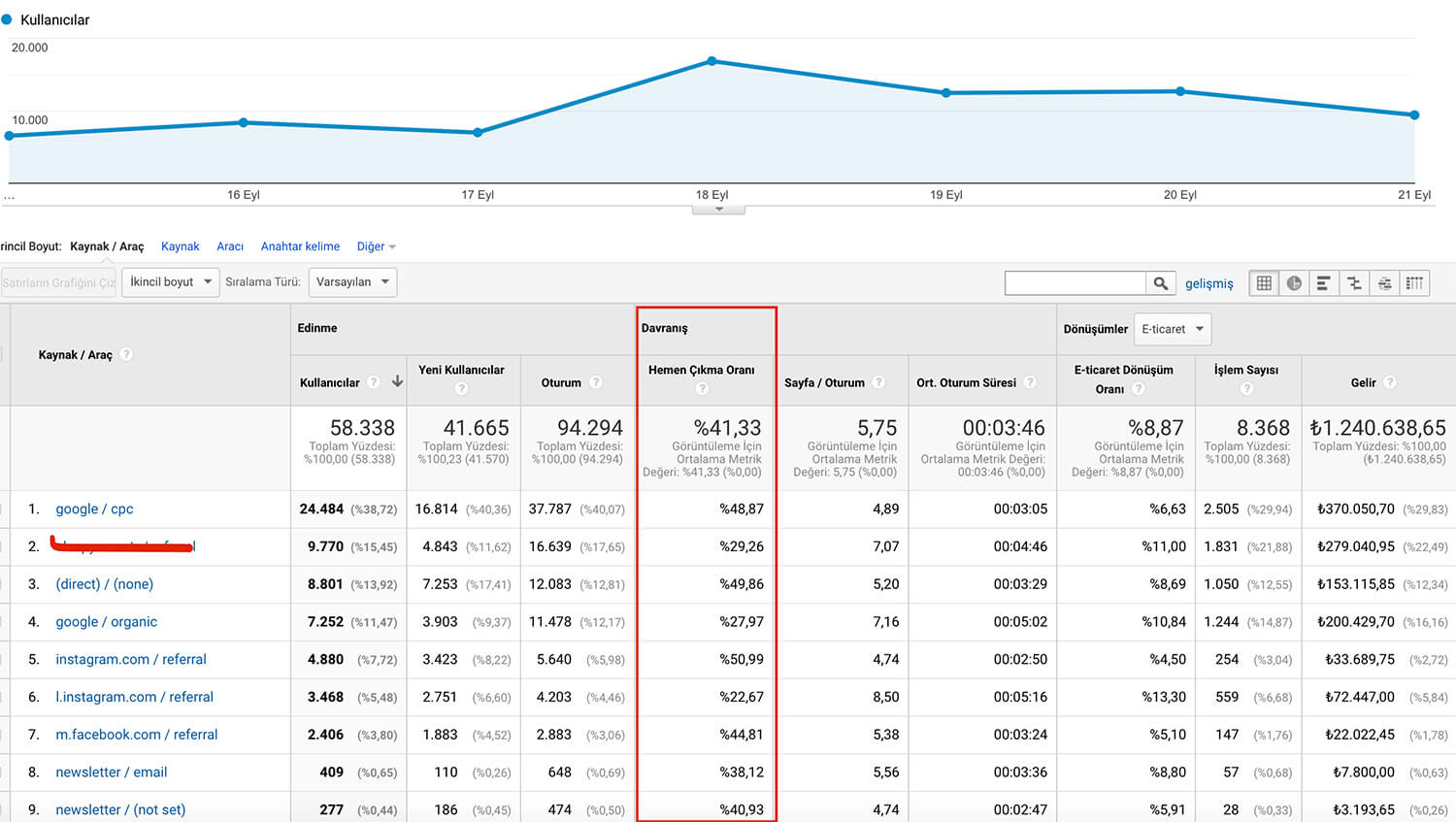Viewport: 1456px width, 822px height.
Task: Sort by Gelir column header
Action: click(x=1364, y=382)
